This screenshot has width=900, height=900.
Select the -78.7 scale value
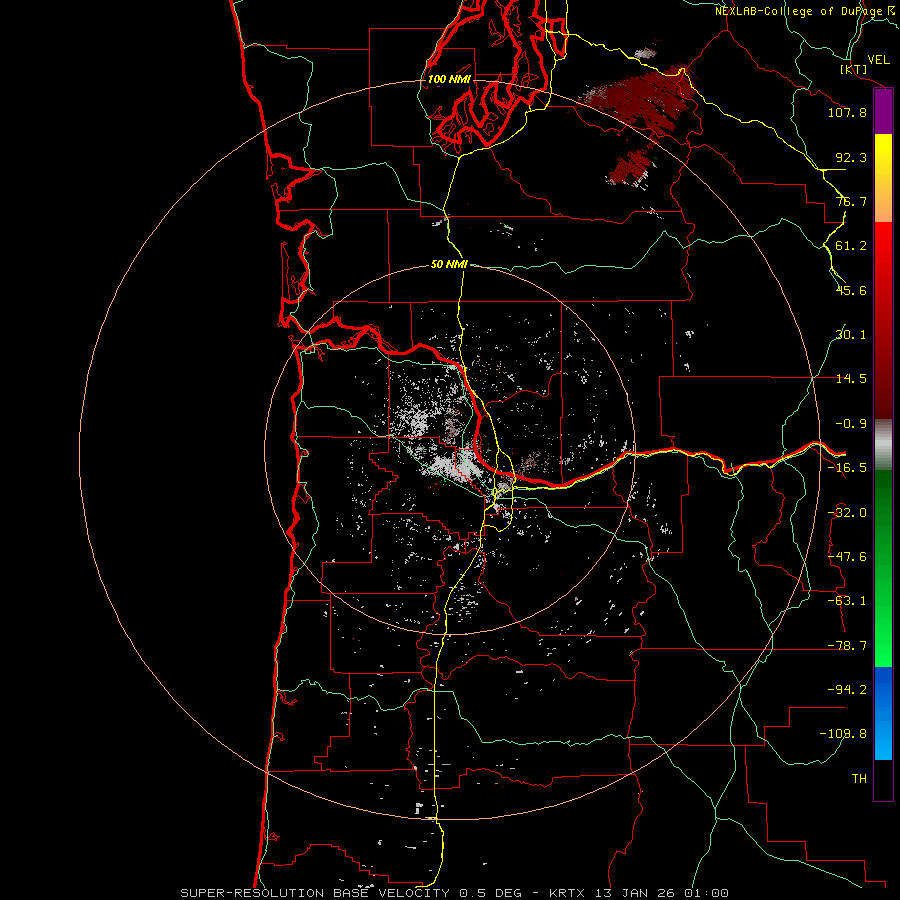(847, 646)
